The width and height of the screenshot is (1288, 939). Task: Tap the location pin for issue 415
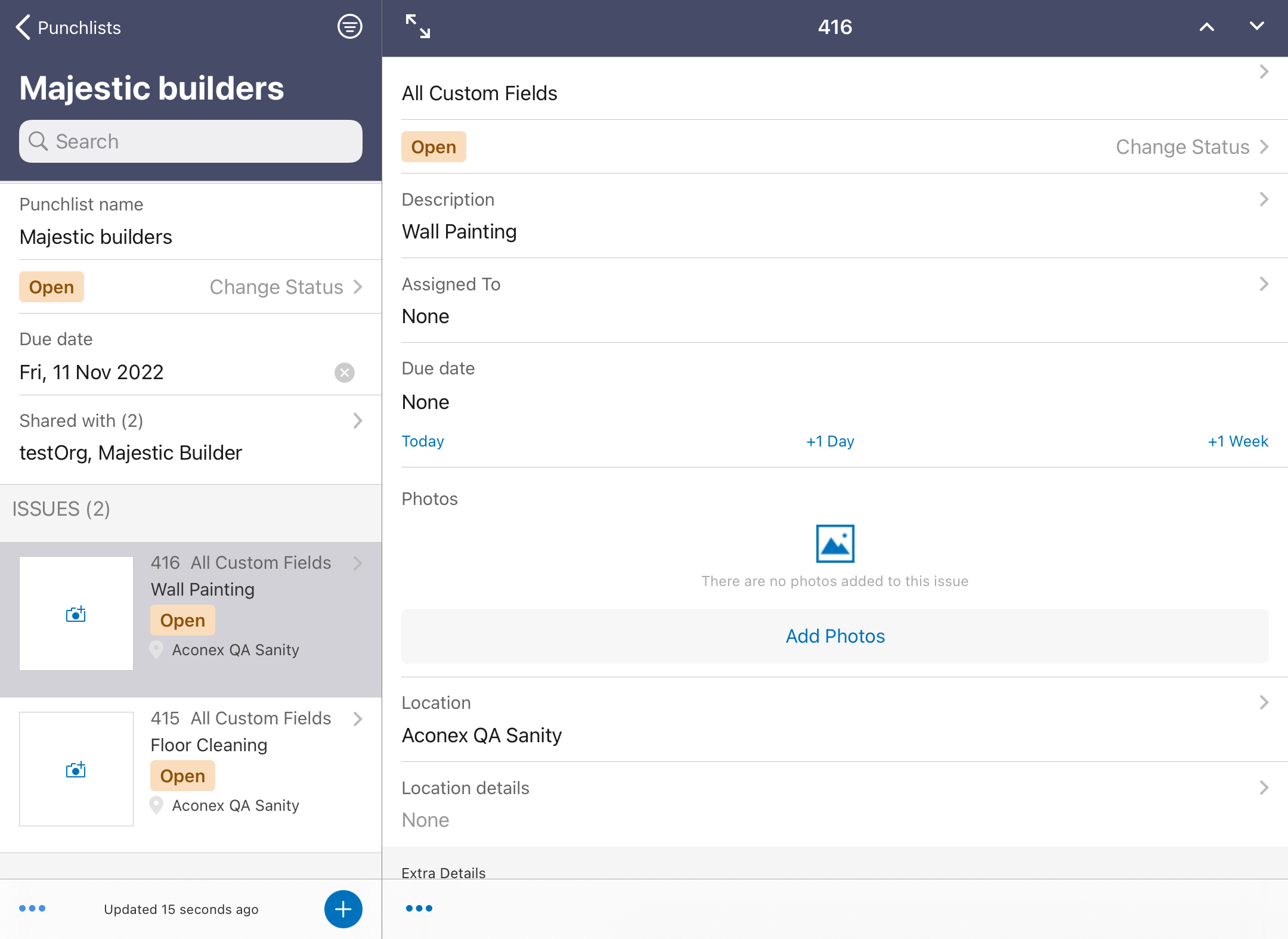pos(156,805)
